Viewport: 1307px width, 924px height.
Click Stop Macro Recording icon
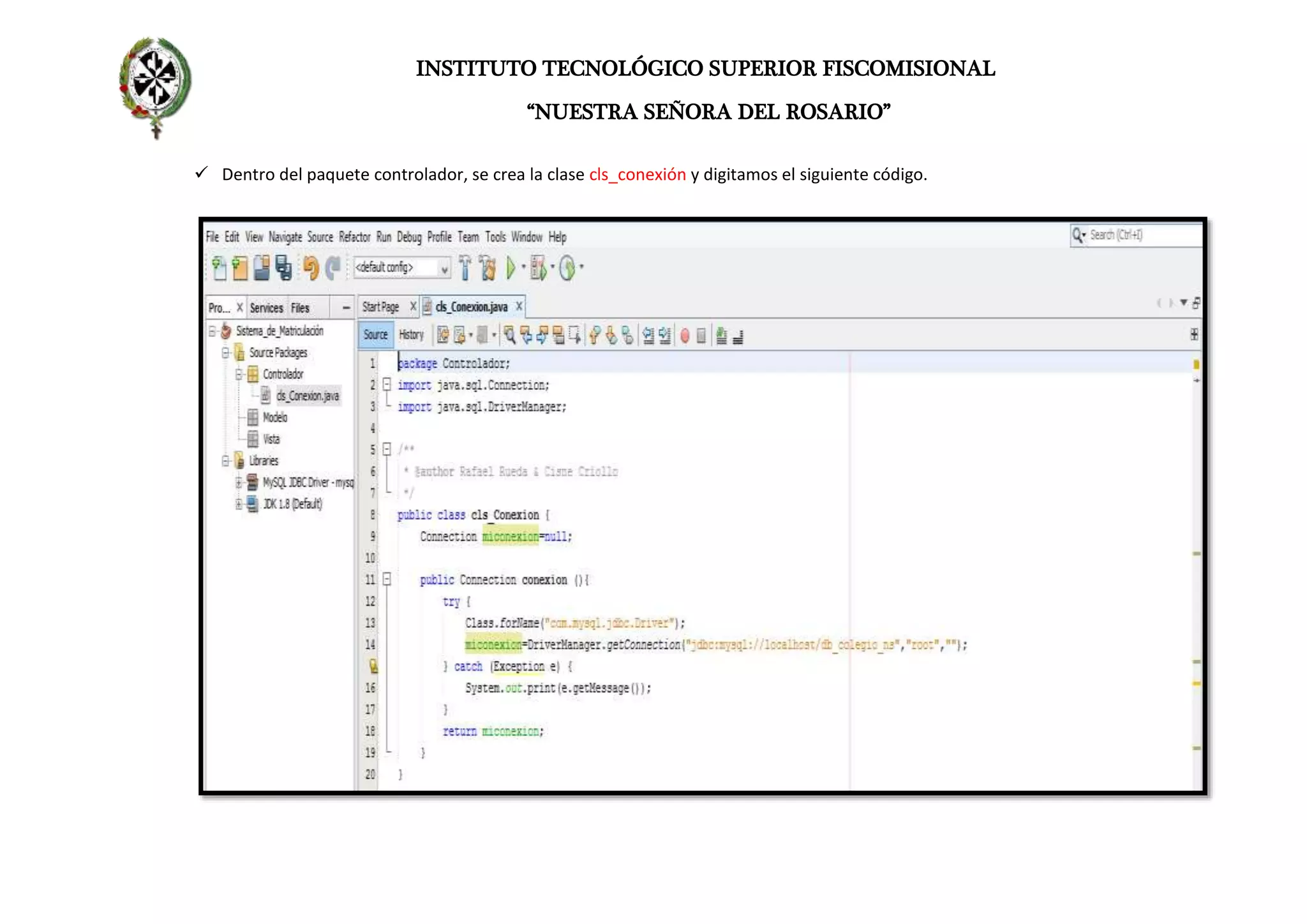point(701,336)
